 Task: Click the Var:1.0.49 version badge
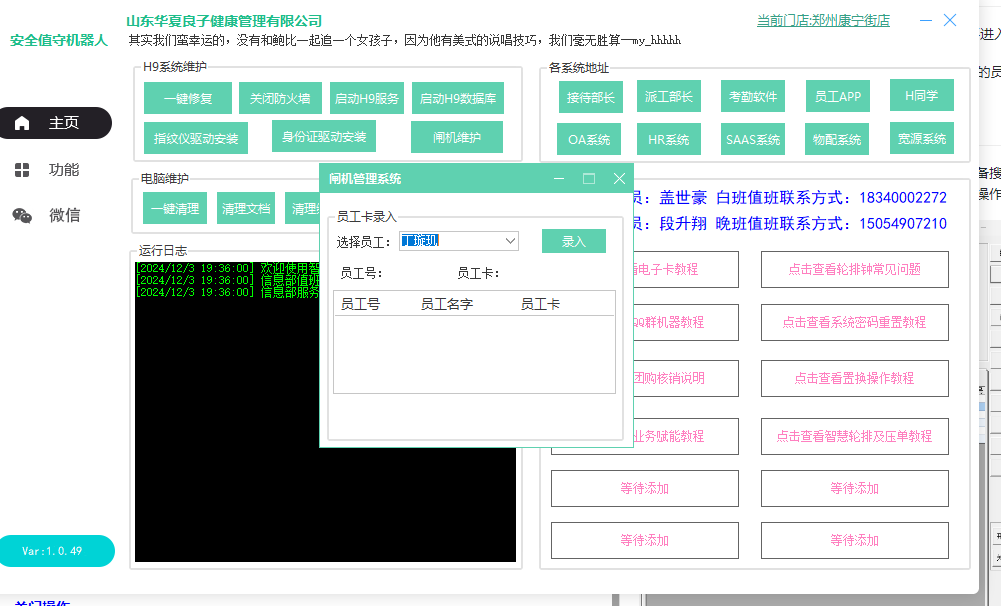pos(52,551)
